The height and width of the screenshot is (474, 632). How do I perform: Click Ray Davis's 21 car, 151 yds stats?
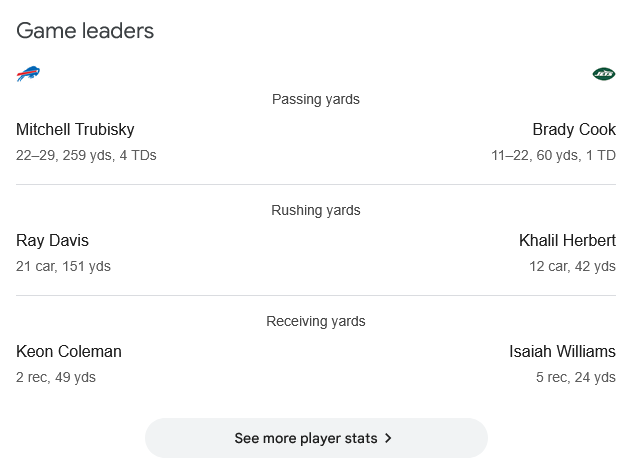coord(63,266)
